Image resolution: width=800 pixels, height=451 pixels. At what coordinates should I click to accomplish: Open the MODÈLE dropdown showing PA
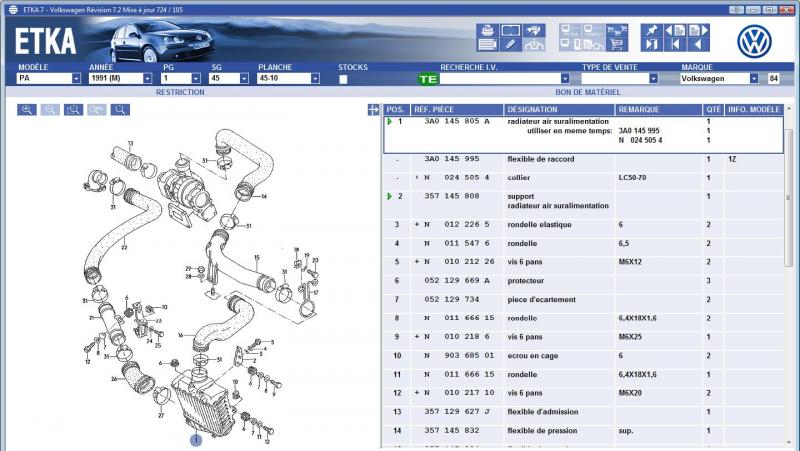click(x=49, y=79)
